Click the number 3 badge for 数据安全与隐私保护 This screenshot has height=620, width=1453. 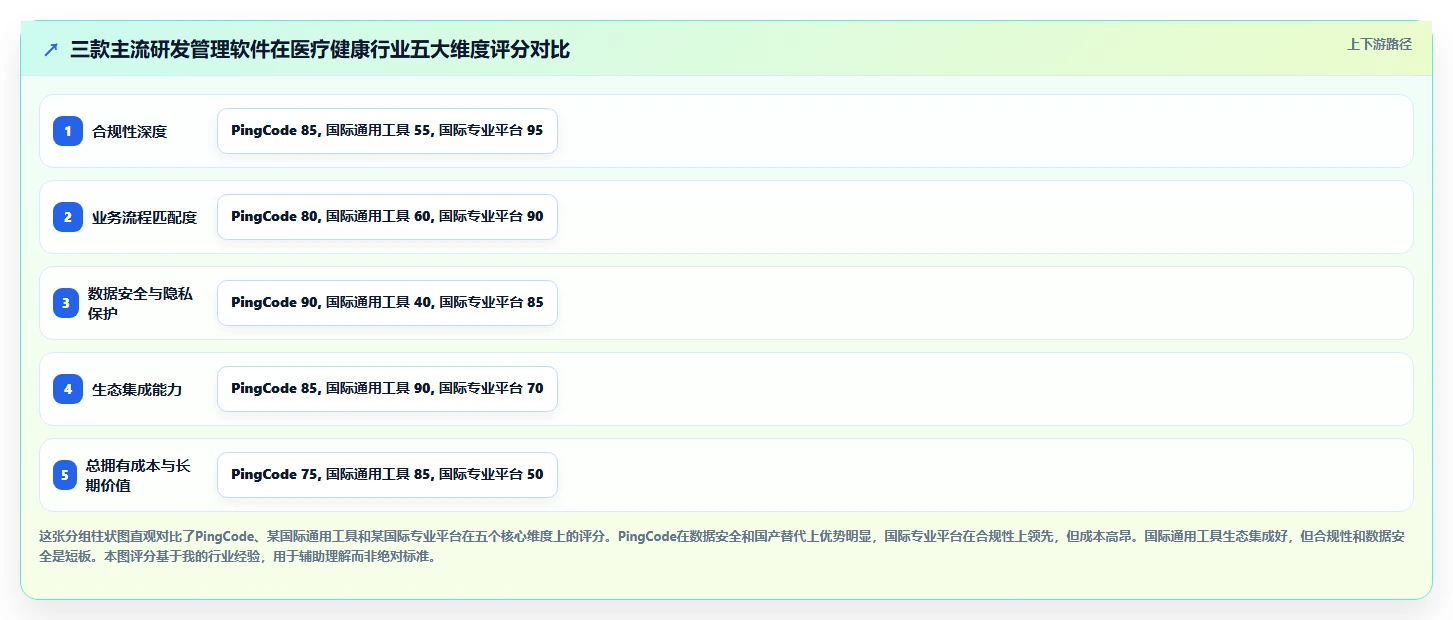66,303
